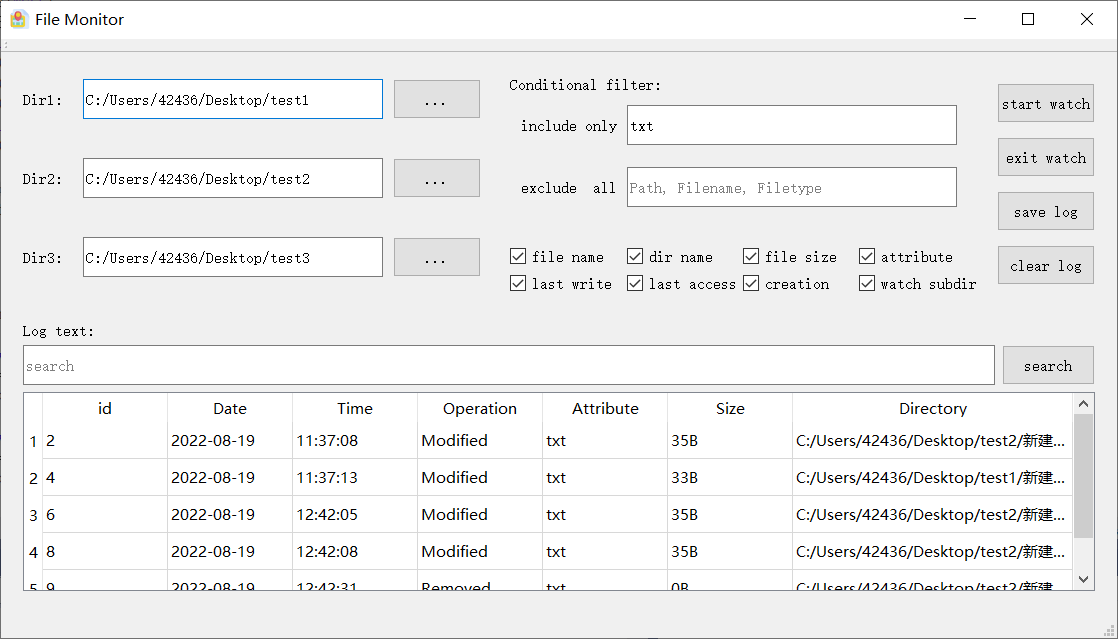Click time cell 11:37:13

tap(355, 478)
